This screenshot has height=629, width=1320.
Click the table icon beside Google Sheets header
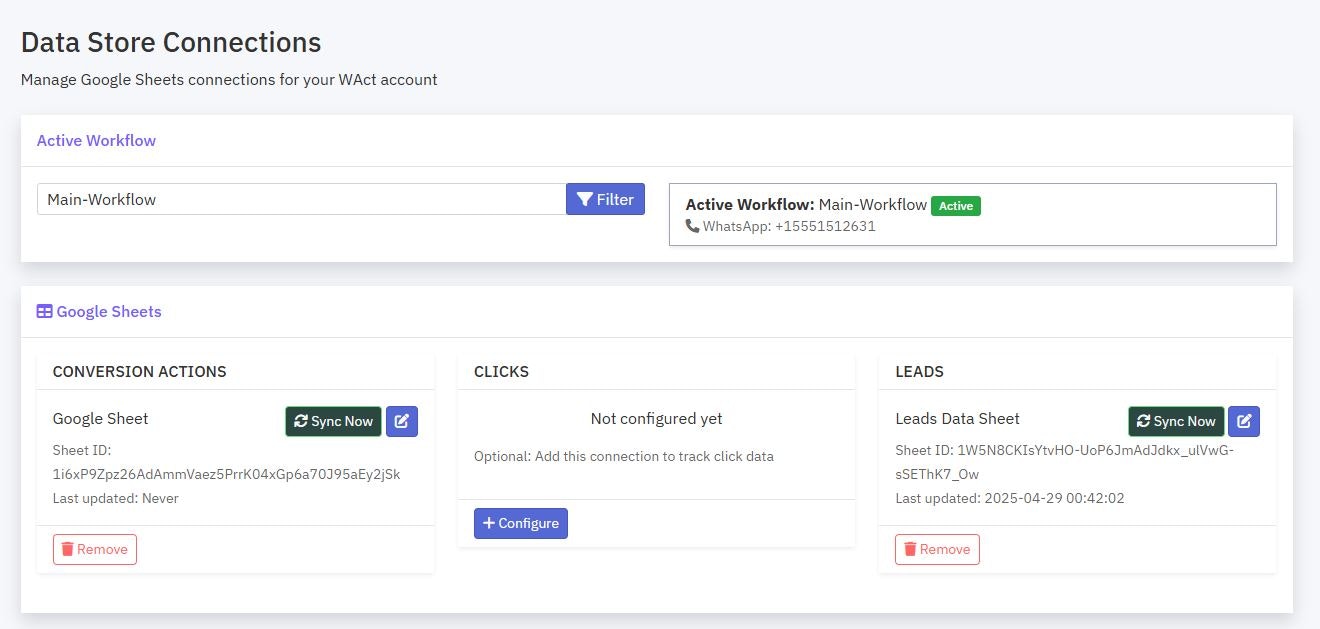coord(44,311)
